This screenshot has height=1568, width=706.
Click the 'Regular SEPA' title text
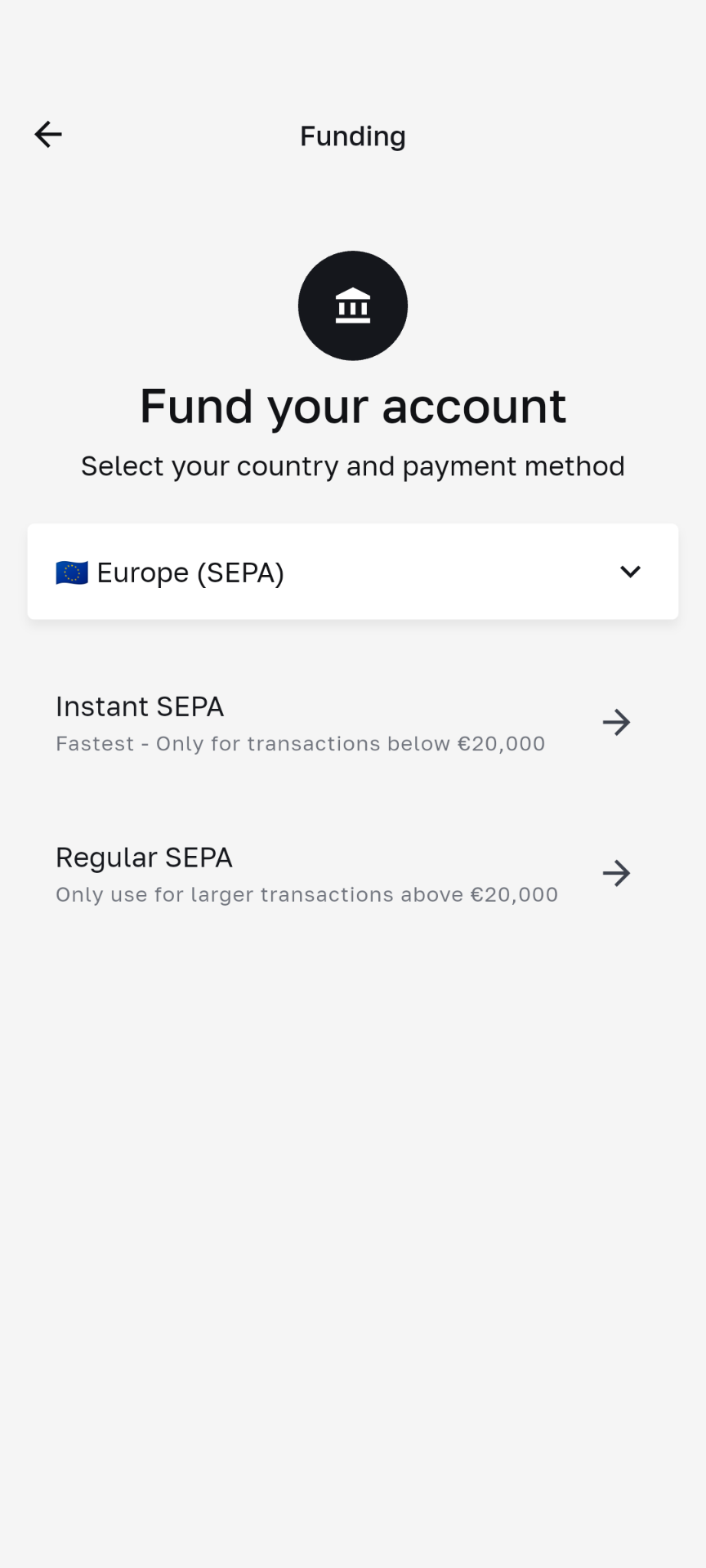(x=144, y=857)
